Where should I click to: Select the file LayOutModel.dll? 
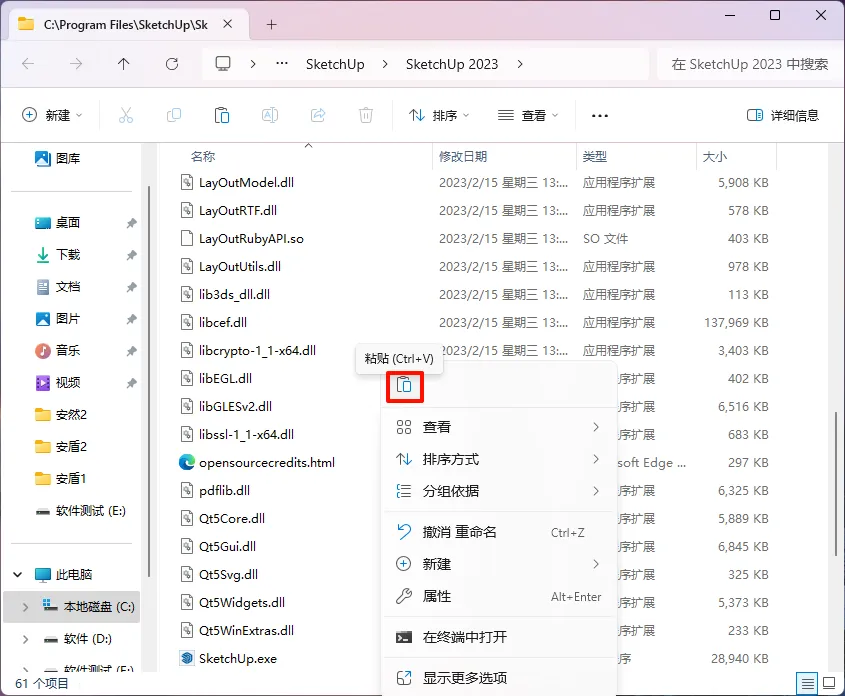pyautogui.click(x=246, y=183)
